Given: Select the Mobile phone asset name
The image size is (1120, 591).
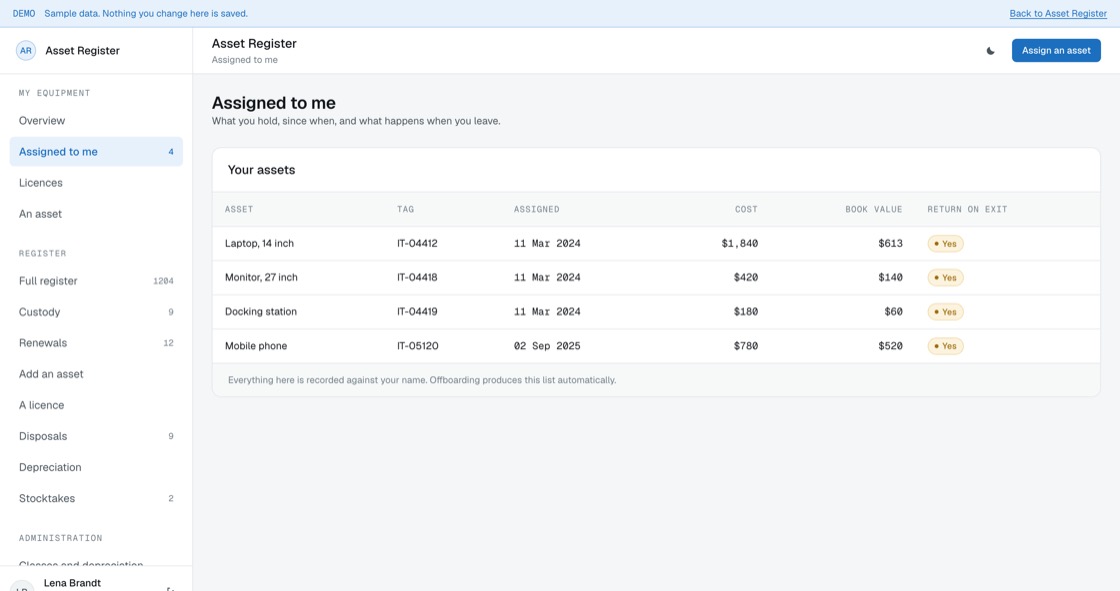Looking at the screenshot, I should 256,346.
